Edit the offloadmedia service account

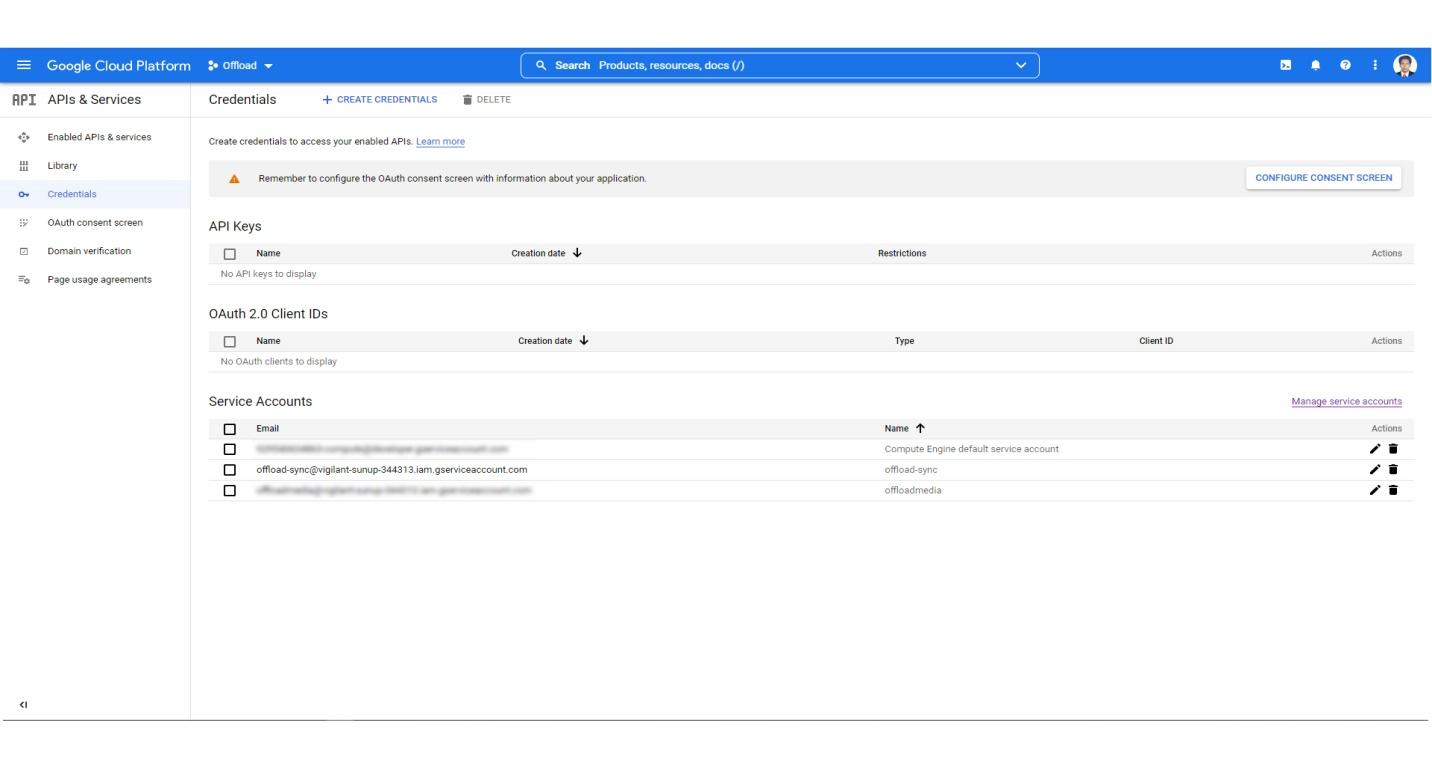[x=1375, y=490]
